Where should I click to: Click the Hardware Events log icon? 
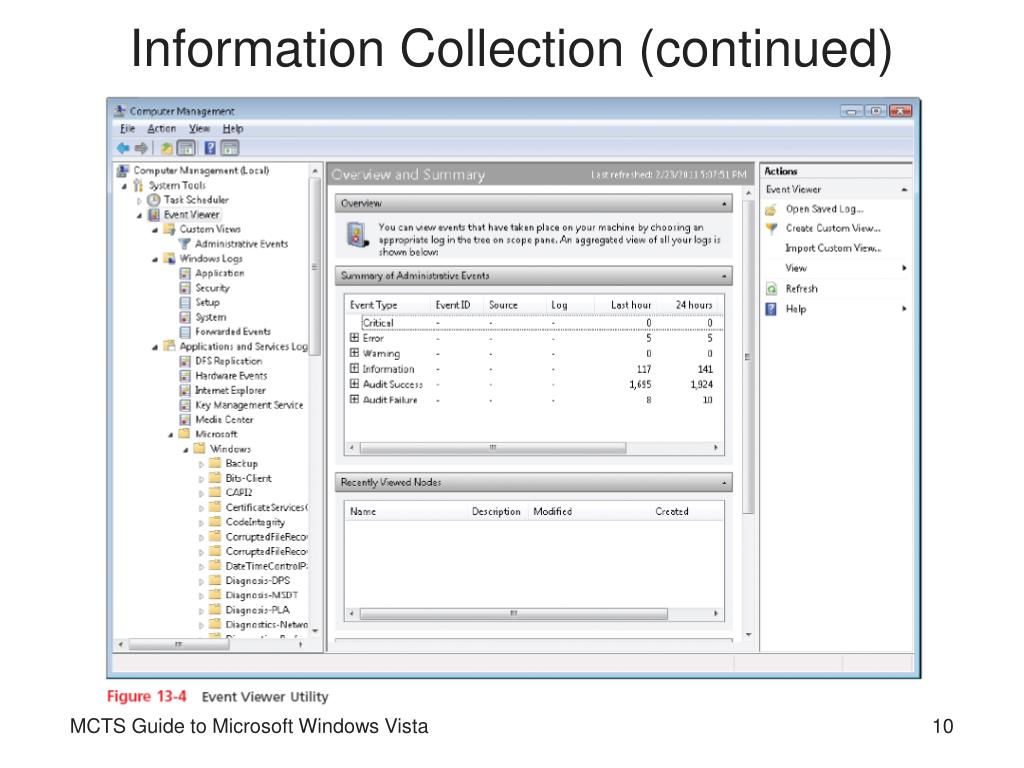click(185, 376)
